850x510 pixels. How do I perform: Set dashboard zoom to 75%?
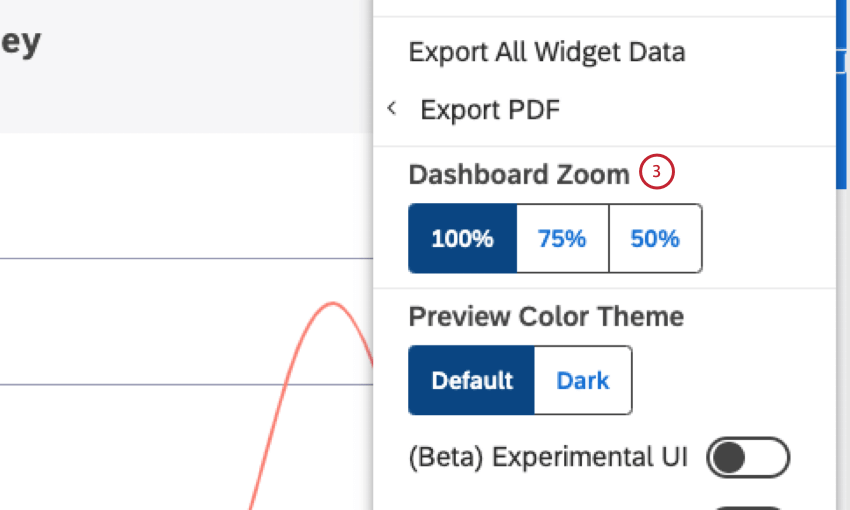562,239
